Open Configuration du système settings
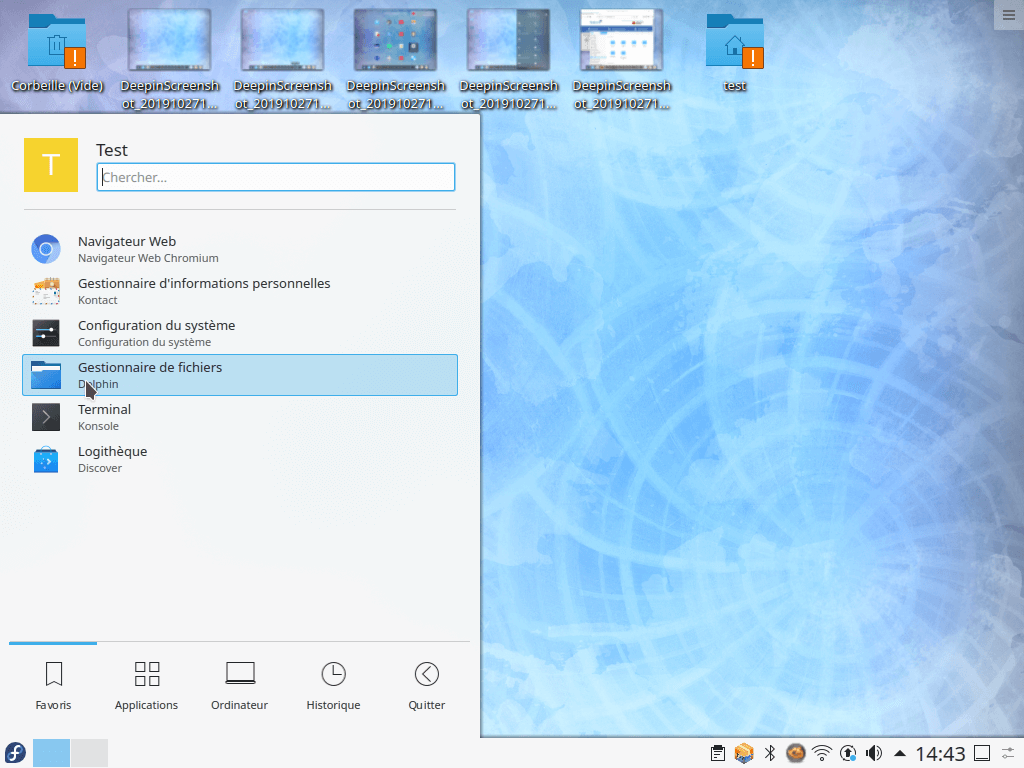Viewport: 1024px width, 768px height. tap(240, 333)
